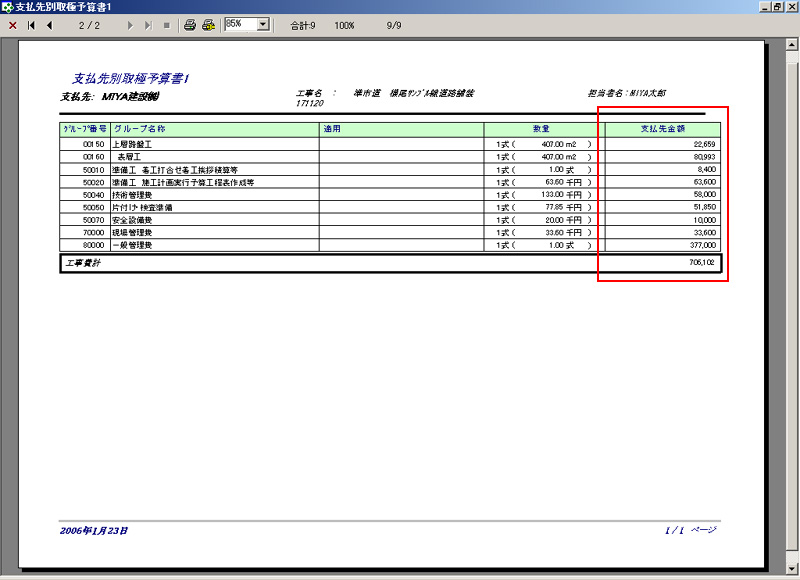Jump to the first page

(31, 25)
